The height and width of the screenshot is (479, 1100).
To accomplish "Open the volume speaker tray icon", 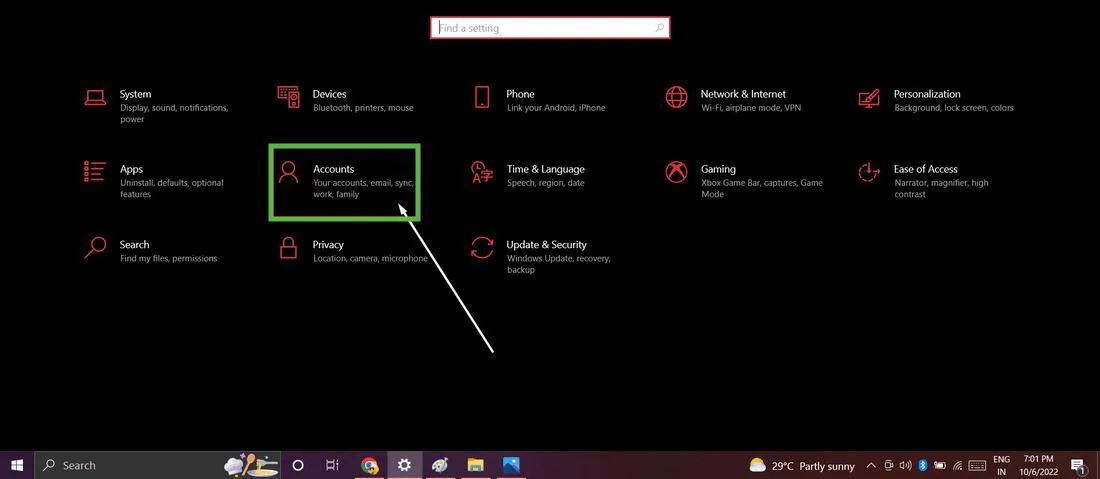I will [x=906, y=466].
